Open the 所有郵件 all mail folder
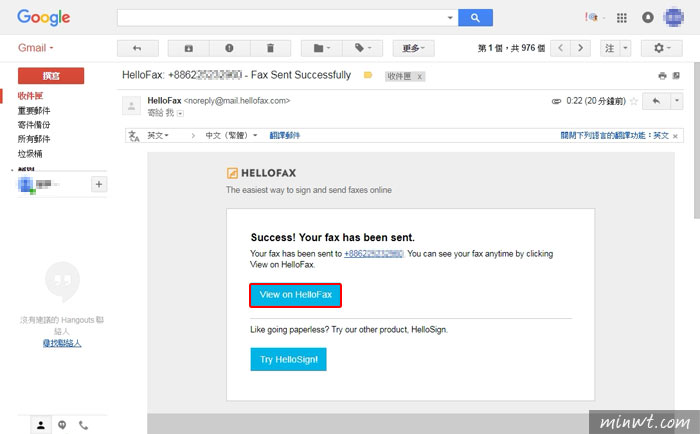The width and height of the screenshot is (700, 434). 34,139
